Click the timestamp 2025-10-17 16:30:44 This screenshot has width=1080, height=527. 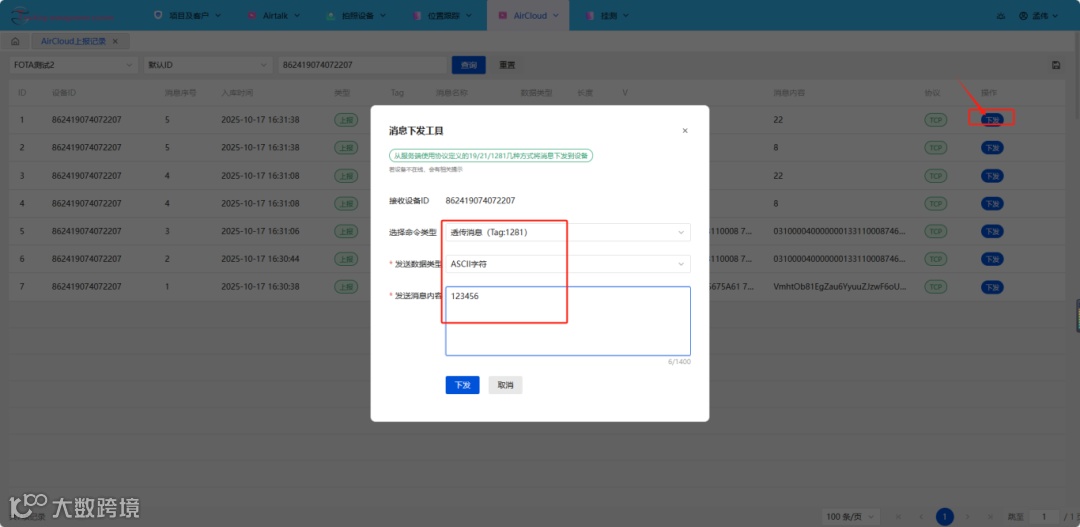[260, 259]
